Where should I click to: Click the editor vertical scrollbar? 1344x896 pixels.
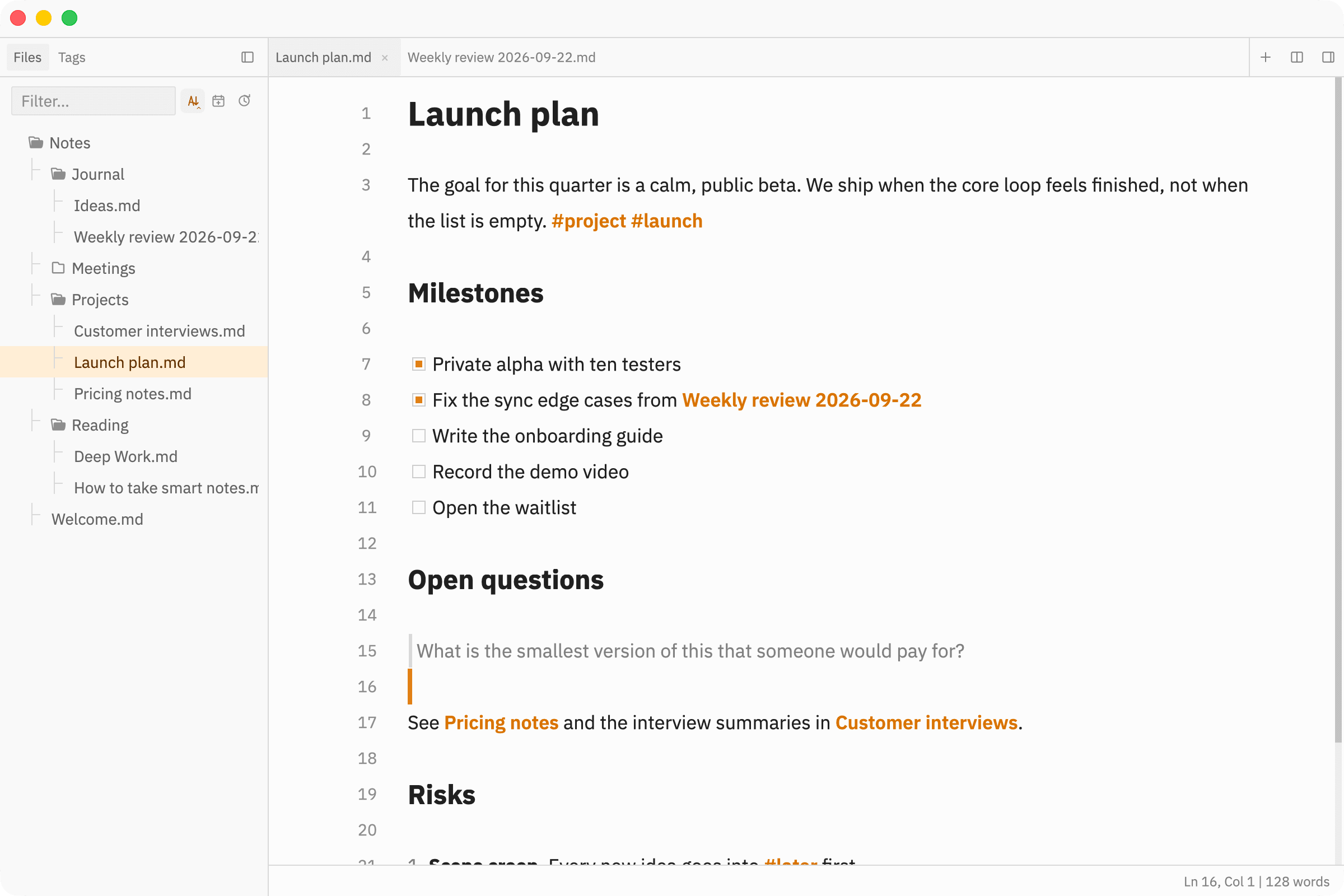1338,410
